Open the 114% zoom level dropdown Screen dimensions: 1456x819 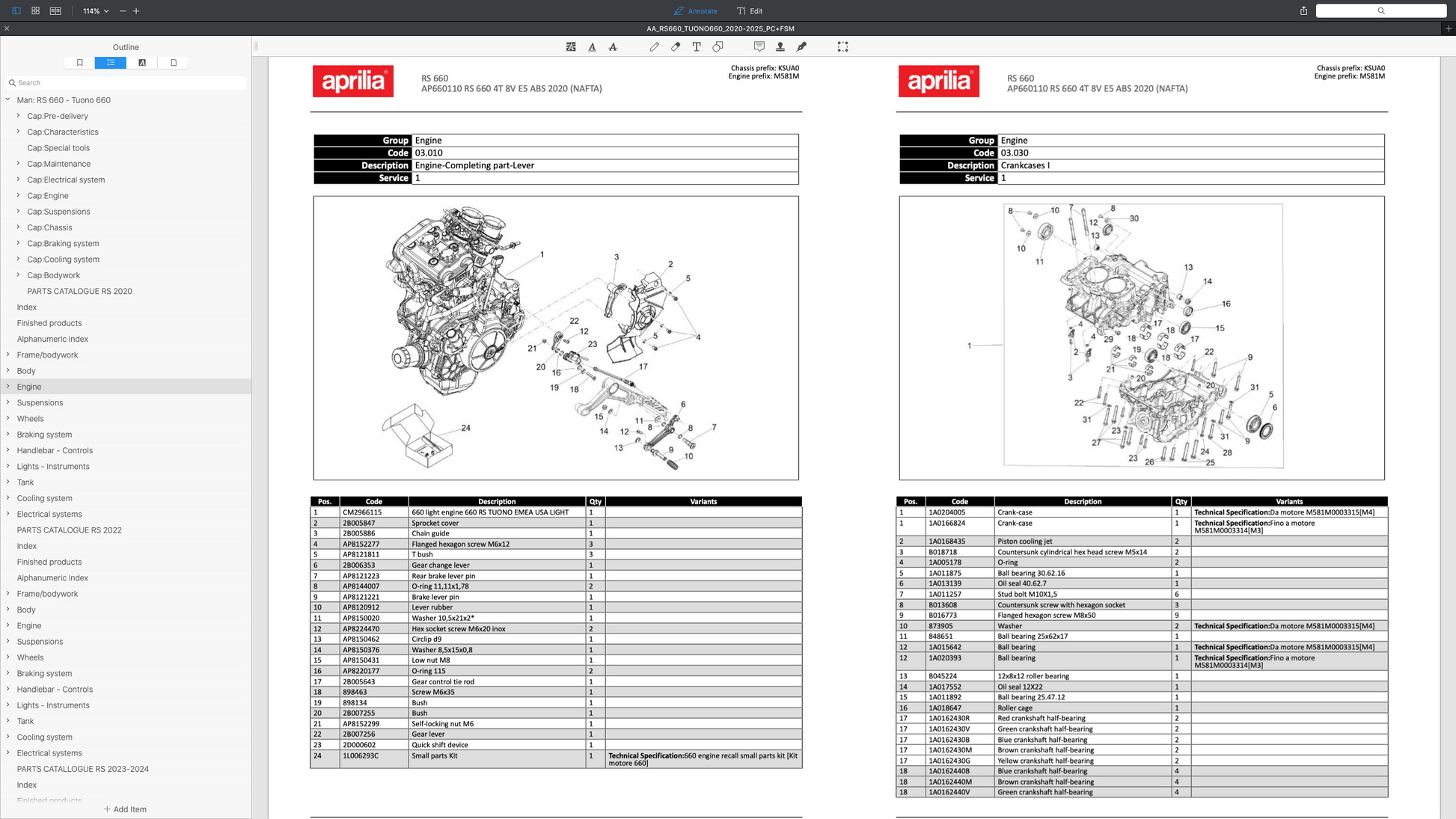click(96, 10)
